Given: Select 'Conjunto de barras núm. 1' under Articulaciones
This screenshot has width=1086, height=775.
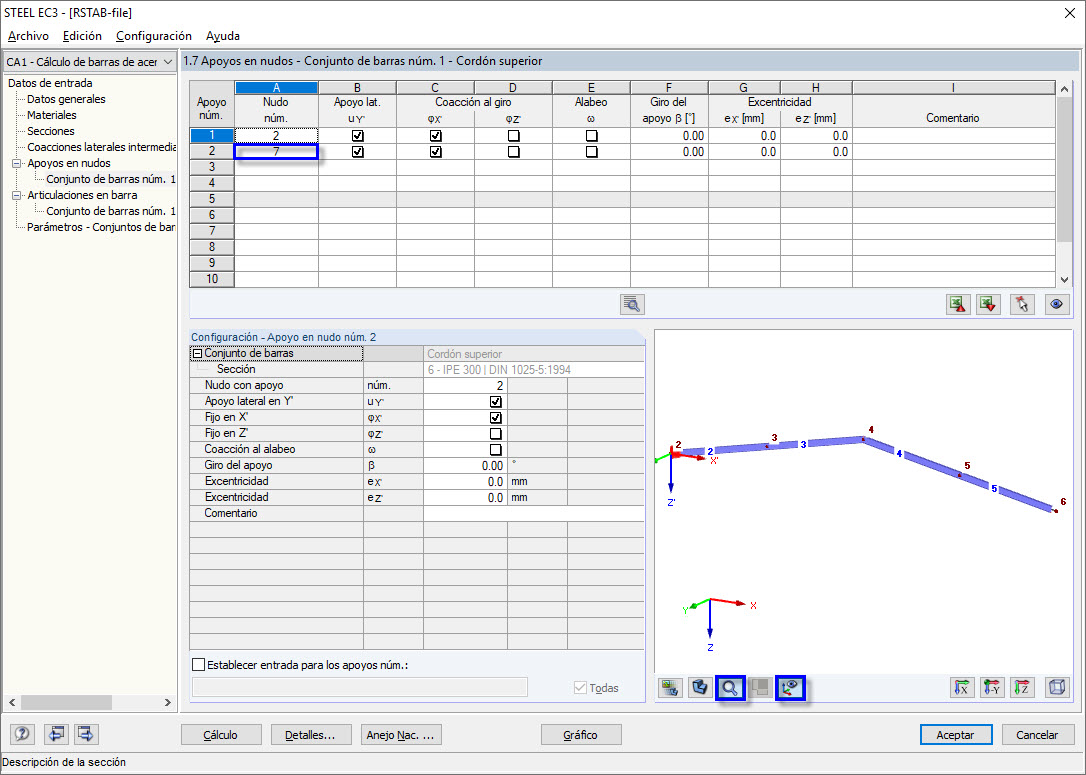Looking at the screenshot, I should (x=111, y=211).
